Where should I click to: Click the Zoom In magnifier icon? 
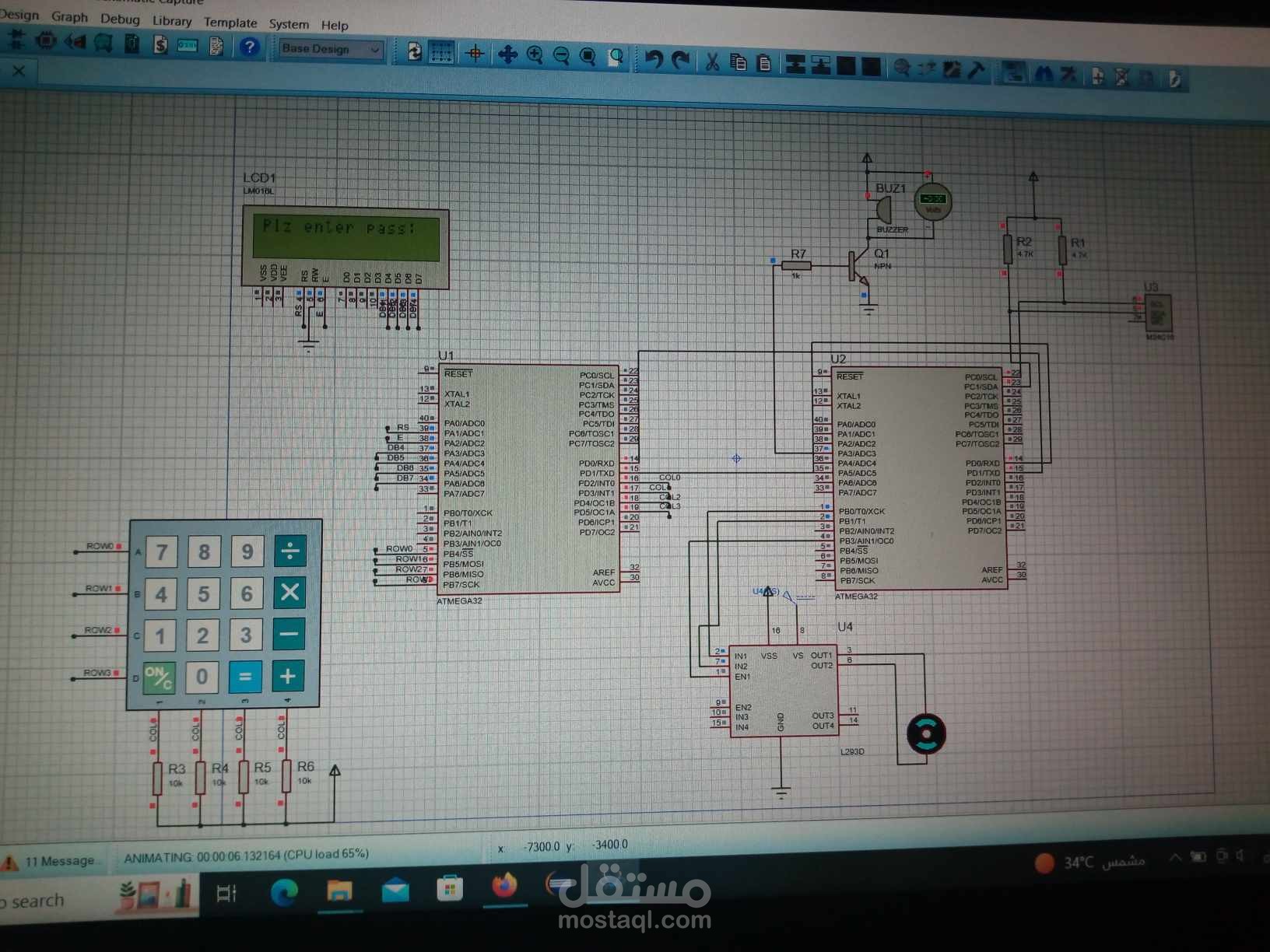535,55
